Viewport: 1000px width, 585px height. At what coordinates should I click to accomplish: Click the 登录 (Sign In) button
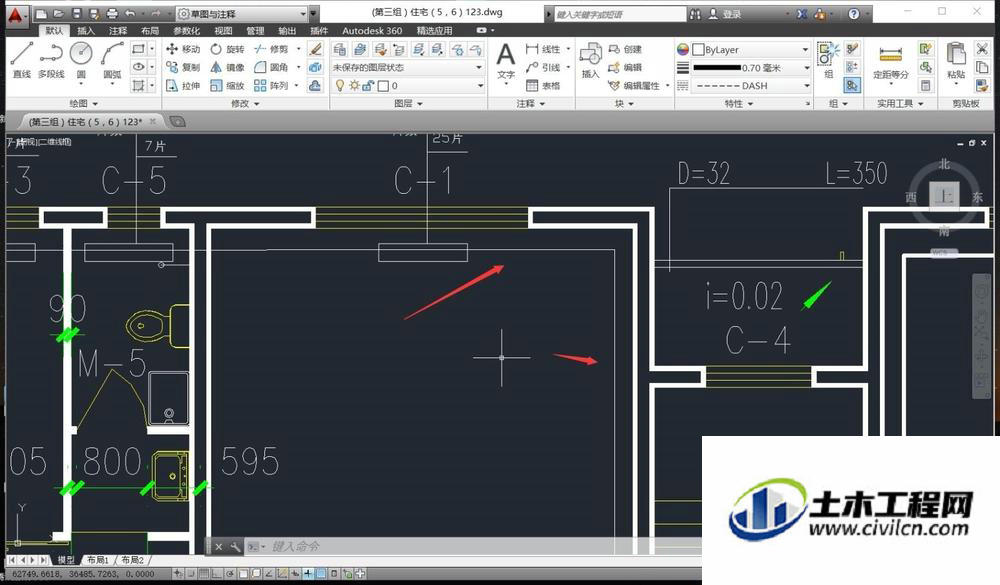tap(725, 13)
